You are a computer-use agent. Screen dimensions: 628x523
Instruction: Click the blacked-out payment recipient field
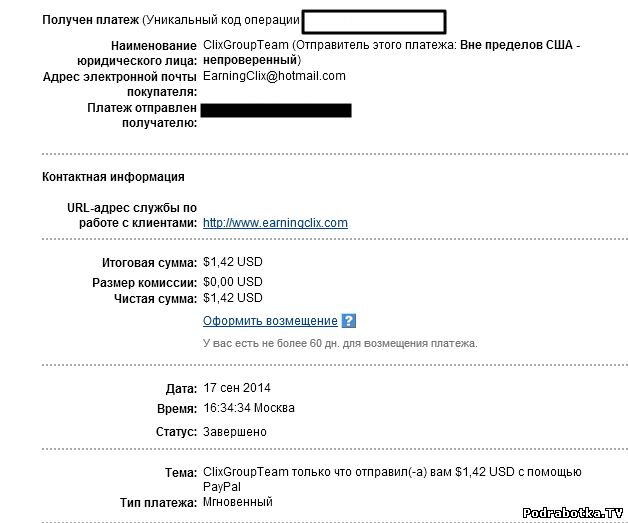point(276,110)
